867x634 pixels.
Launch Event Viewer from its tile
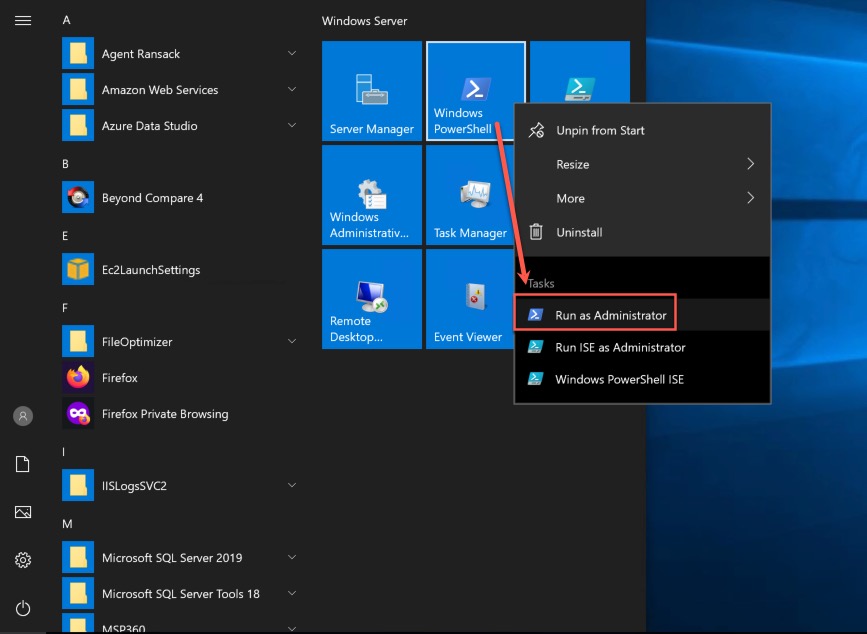point(467,299)
